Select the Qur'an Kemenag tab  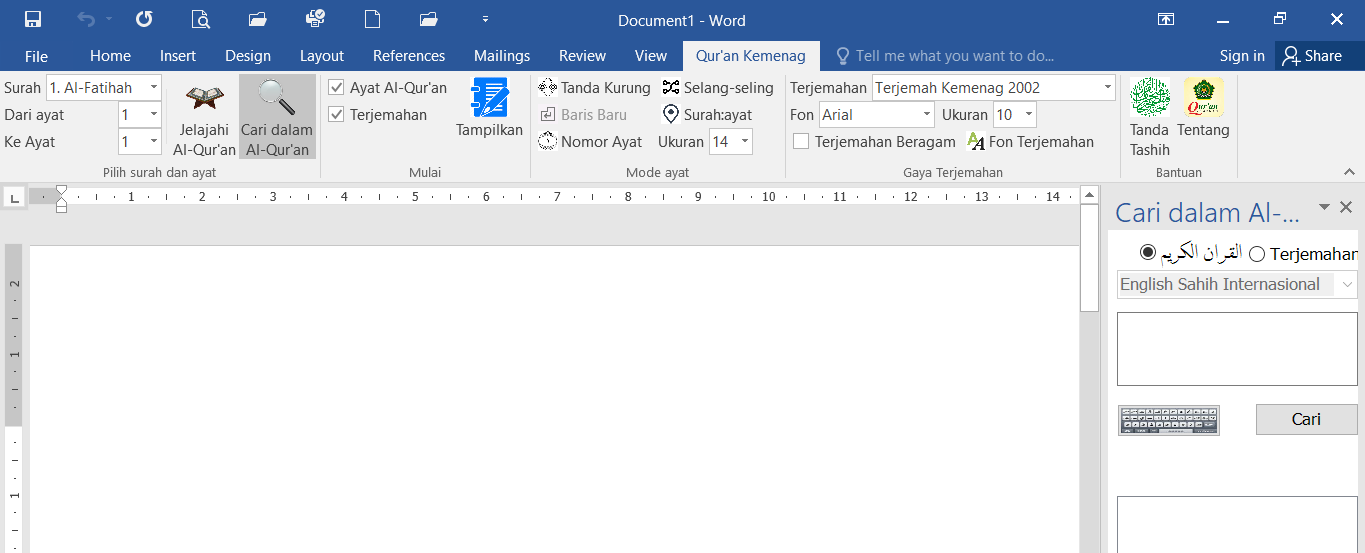pos(751,56)
